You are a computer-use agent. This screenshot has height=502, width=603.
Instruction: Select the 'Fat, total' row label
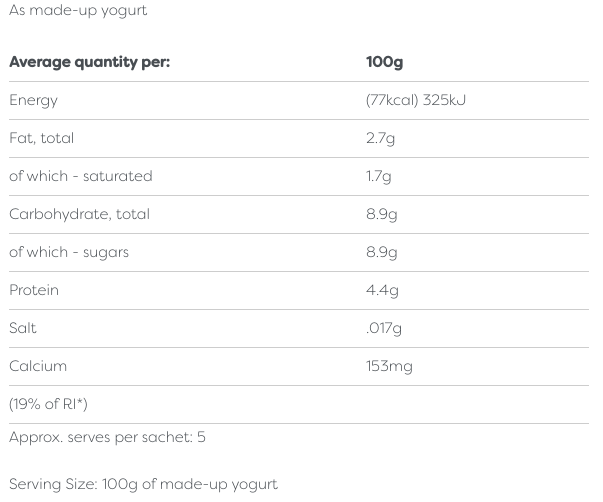41,138
